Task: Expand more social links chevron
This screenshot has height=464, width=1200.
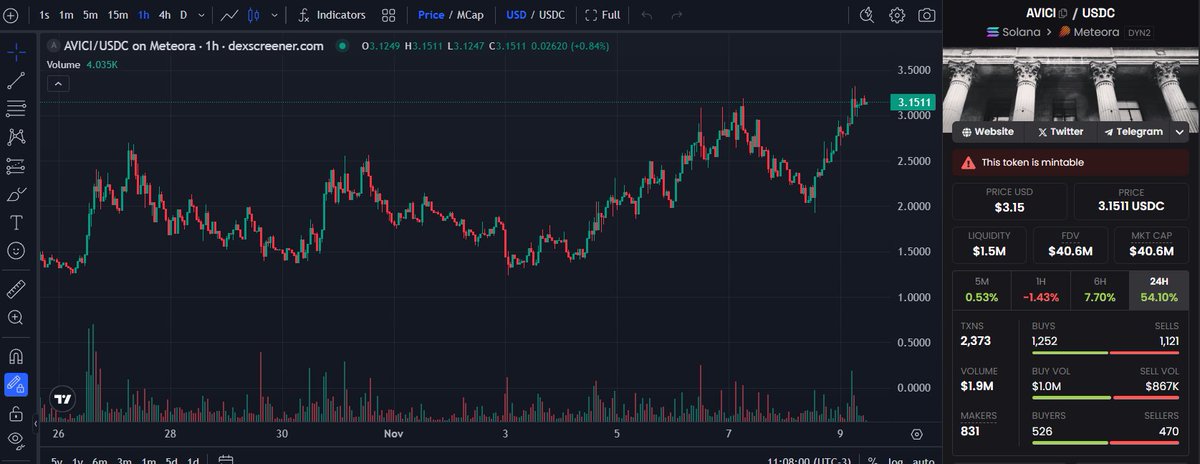Action: (x=1181, y=131)
